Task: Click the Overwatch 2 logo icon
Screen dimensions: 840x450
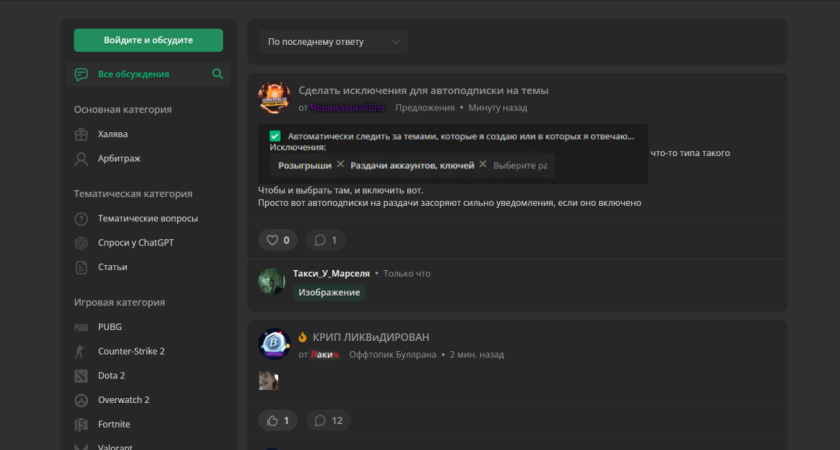Action: coord(81,400)
